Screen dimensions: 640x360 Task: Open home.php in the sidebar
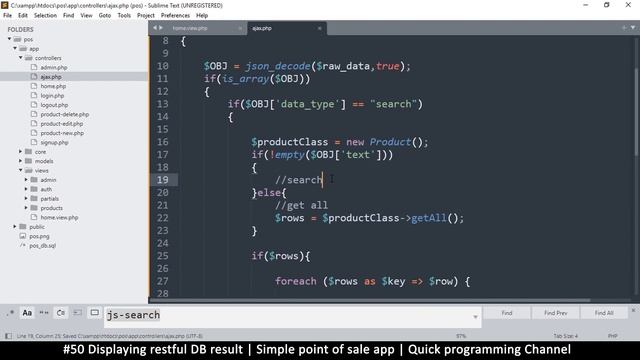(53, 86)
